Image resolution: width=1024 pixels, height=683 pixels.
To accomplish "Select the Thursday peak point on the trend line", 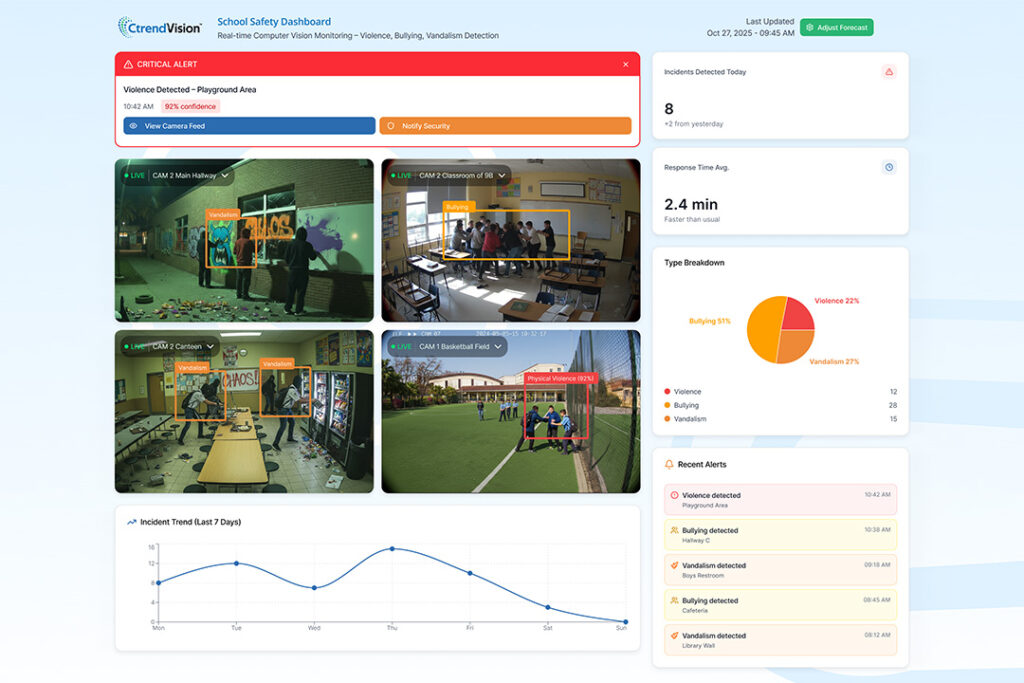I will click(x=391, y=548).
